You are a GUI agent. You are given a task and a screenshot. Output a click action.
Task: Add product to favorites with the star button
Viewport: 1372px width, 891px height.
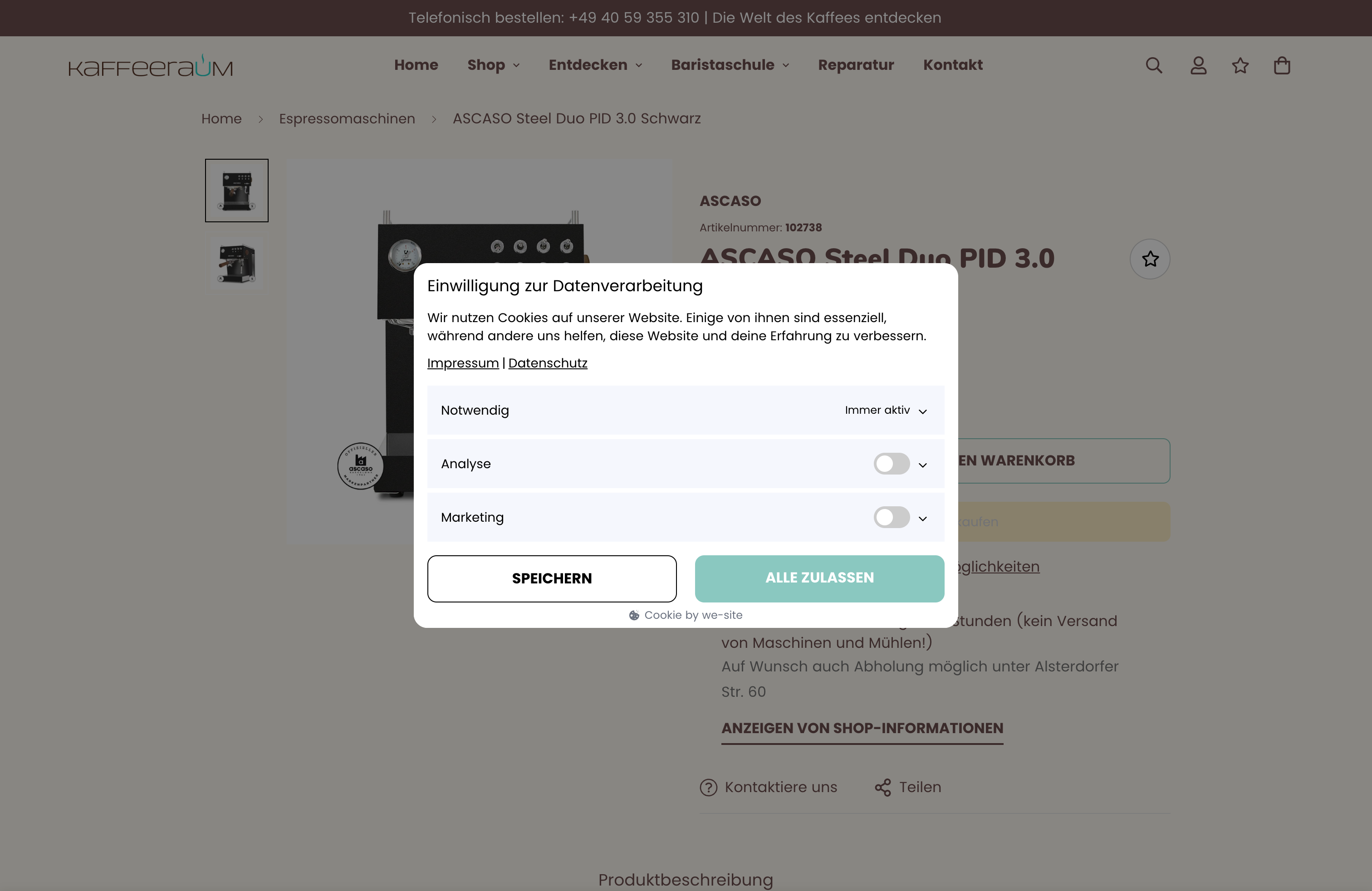tap(1150, 259)
